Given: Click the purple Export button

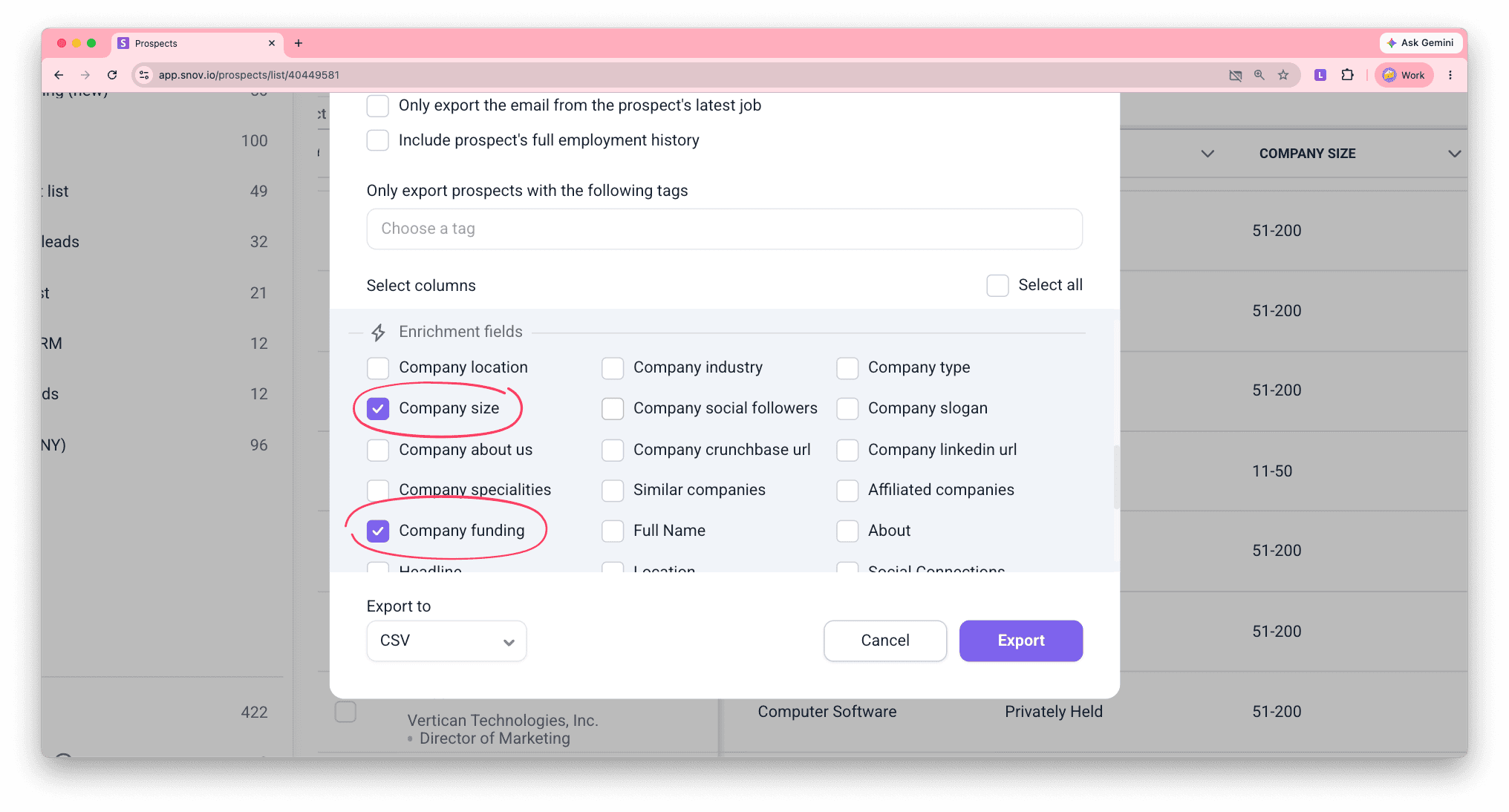Looking at the screenshot, I should point(1020,641).
